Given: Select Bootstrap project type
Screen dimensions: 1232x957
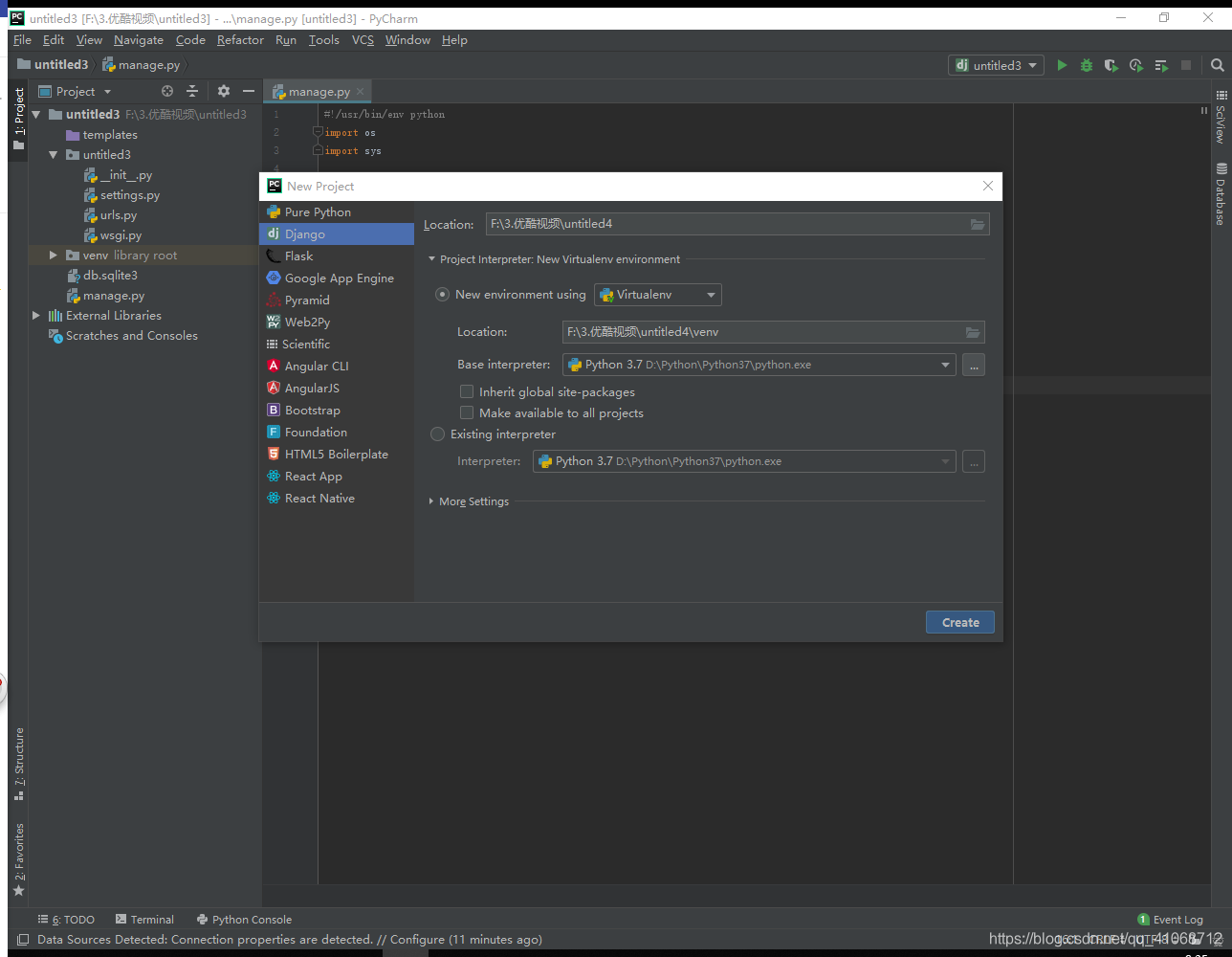Looking at the screenshot, I should coord(337,410).
